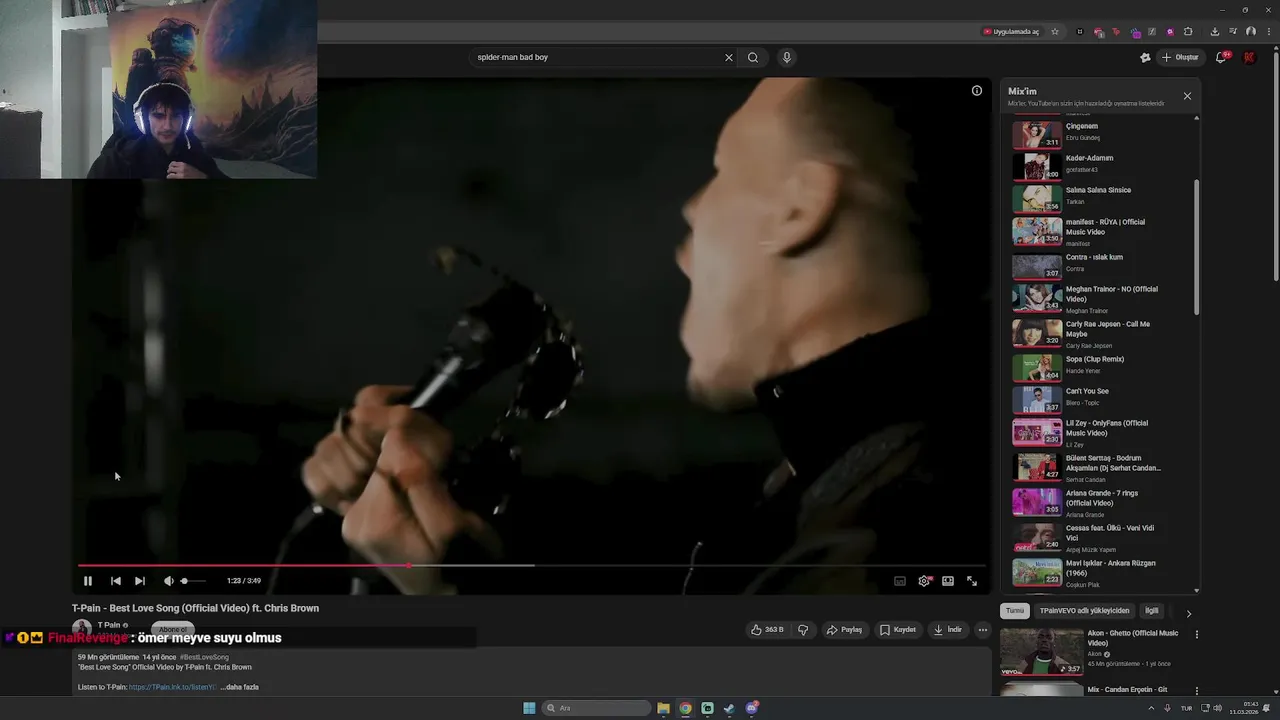This screenshot has height=720, width=1280.
Task: Click the playlist panel scrollbar
Action: point(1196,248)
